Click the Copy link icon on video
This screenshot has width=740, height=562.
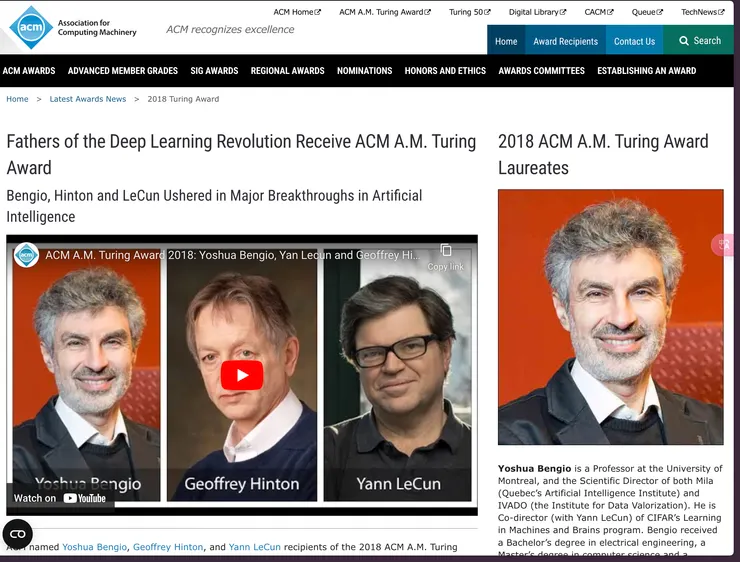pos(446,250)
